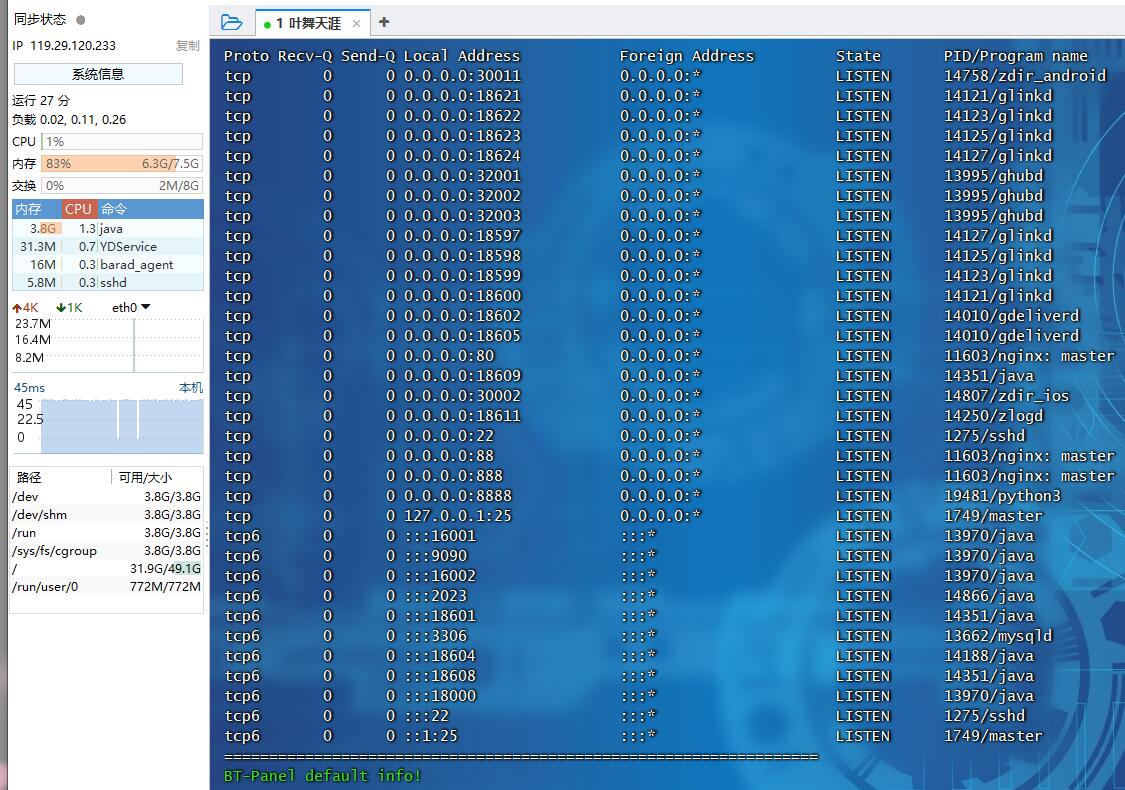Copy the IP address with 复制
The height and width of the screenshot is (790, 1125).
pyautogui.click(x=188, y=46)
